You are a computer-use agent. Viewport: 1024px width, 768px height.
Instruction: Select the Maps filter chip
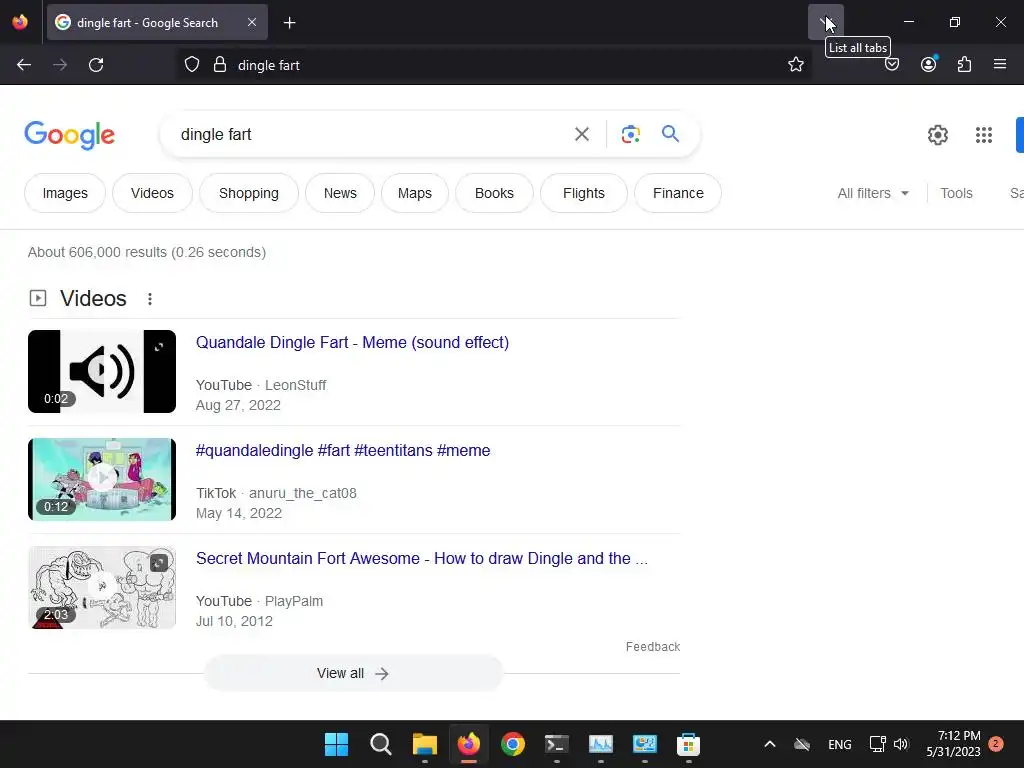pyautogui.click(x=415, y=193)
